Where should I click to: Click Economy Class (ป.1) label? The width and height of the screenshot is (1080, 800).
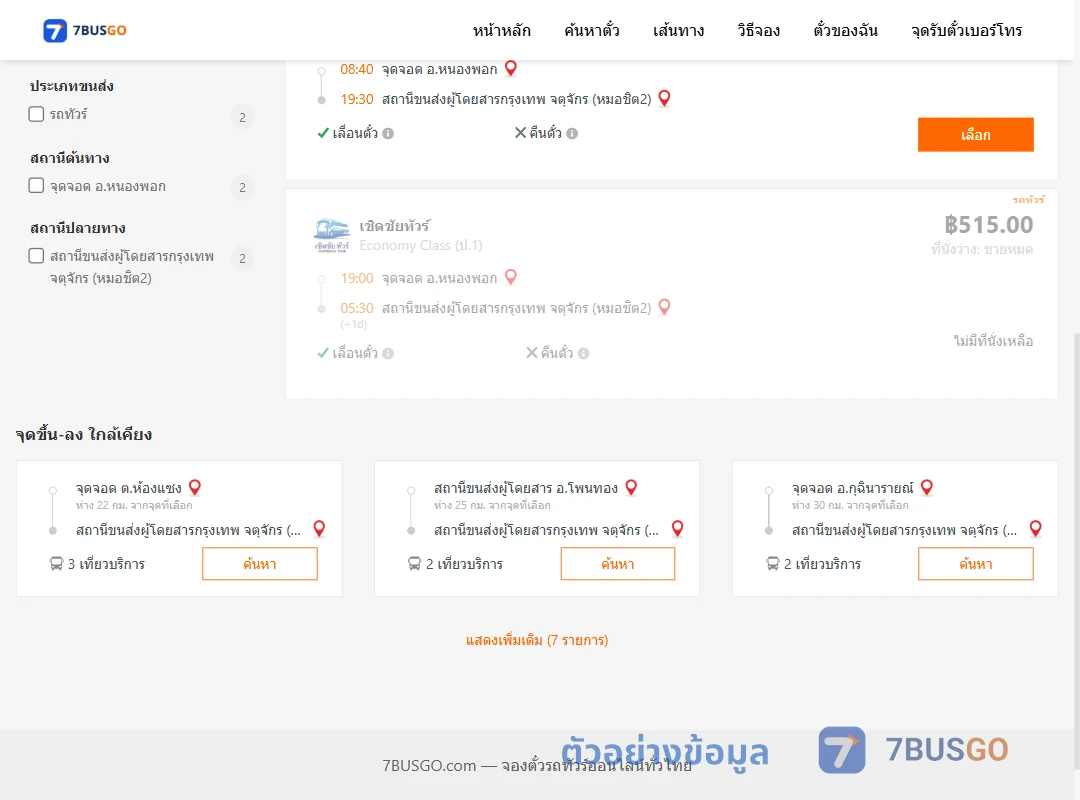[421, 245]
